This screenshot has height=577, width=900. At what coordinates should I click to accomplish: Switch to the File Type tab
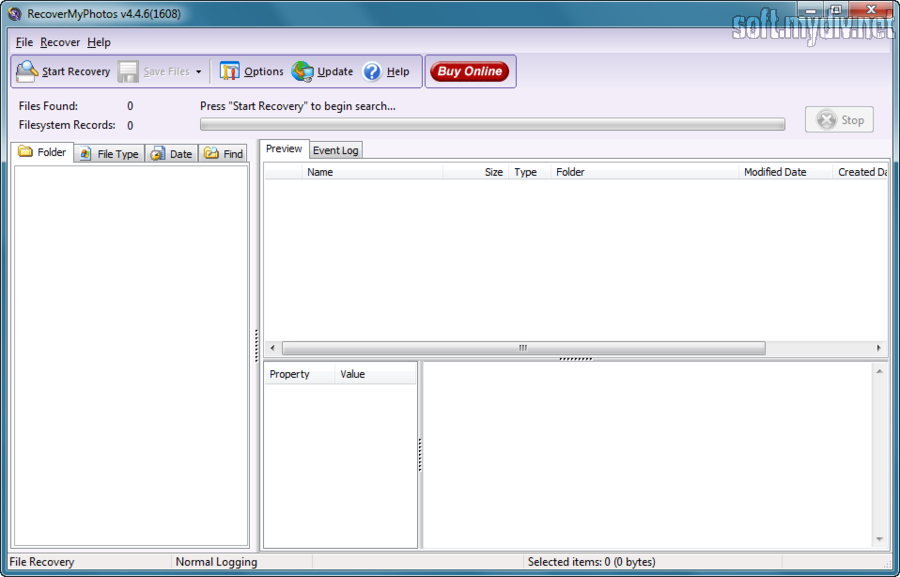109,154
